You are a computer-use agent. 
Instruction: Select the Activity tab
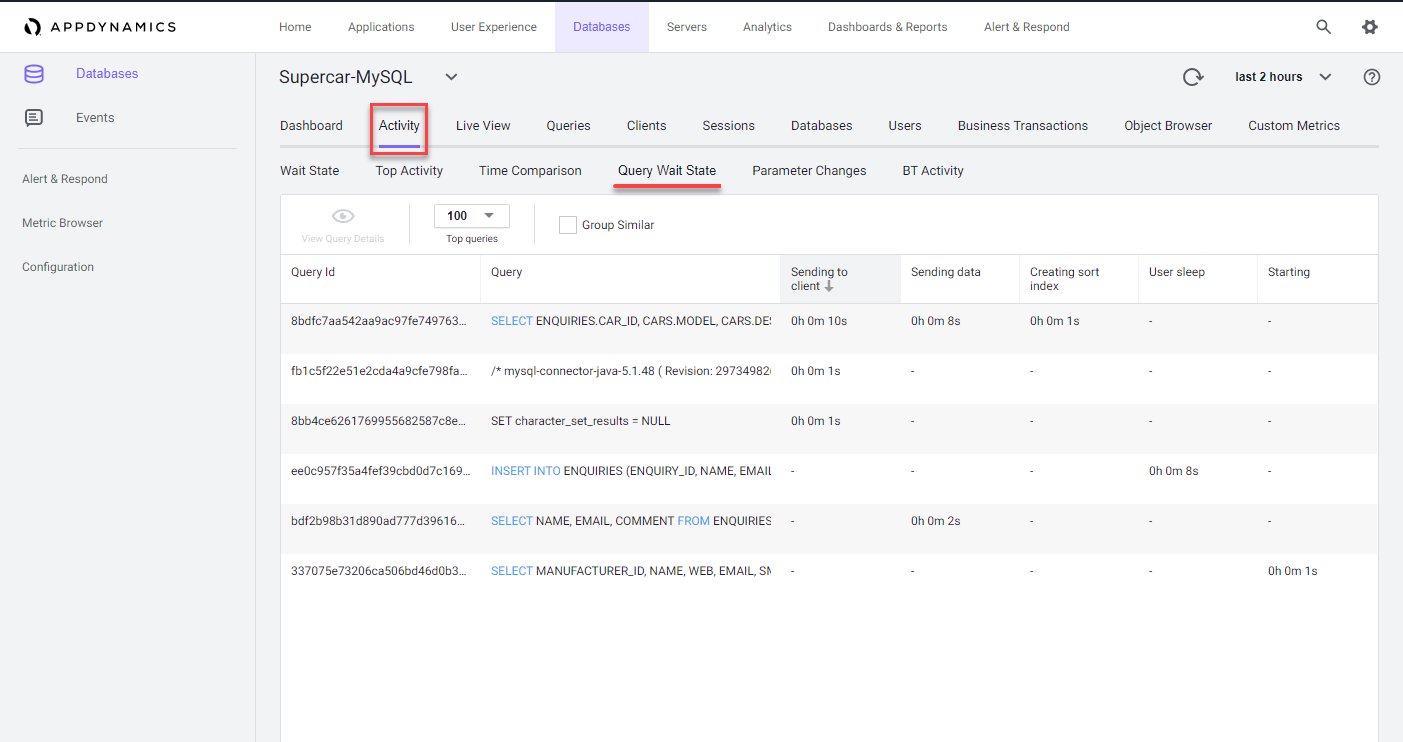tap(399, 126)
